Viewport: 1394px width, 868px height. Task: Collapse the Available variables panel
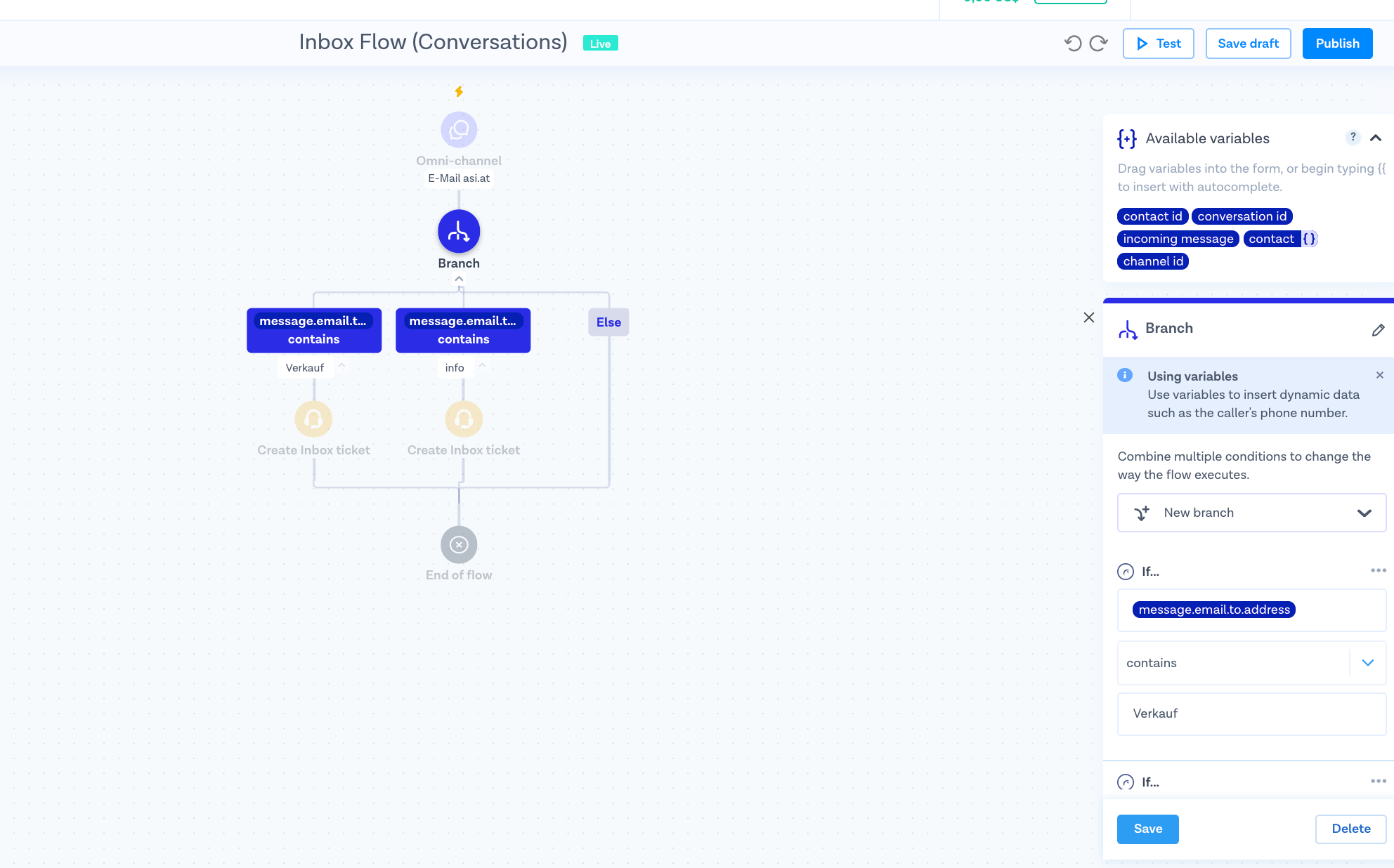[x=1376, y=138]
